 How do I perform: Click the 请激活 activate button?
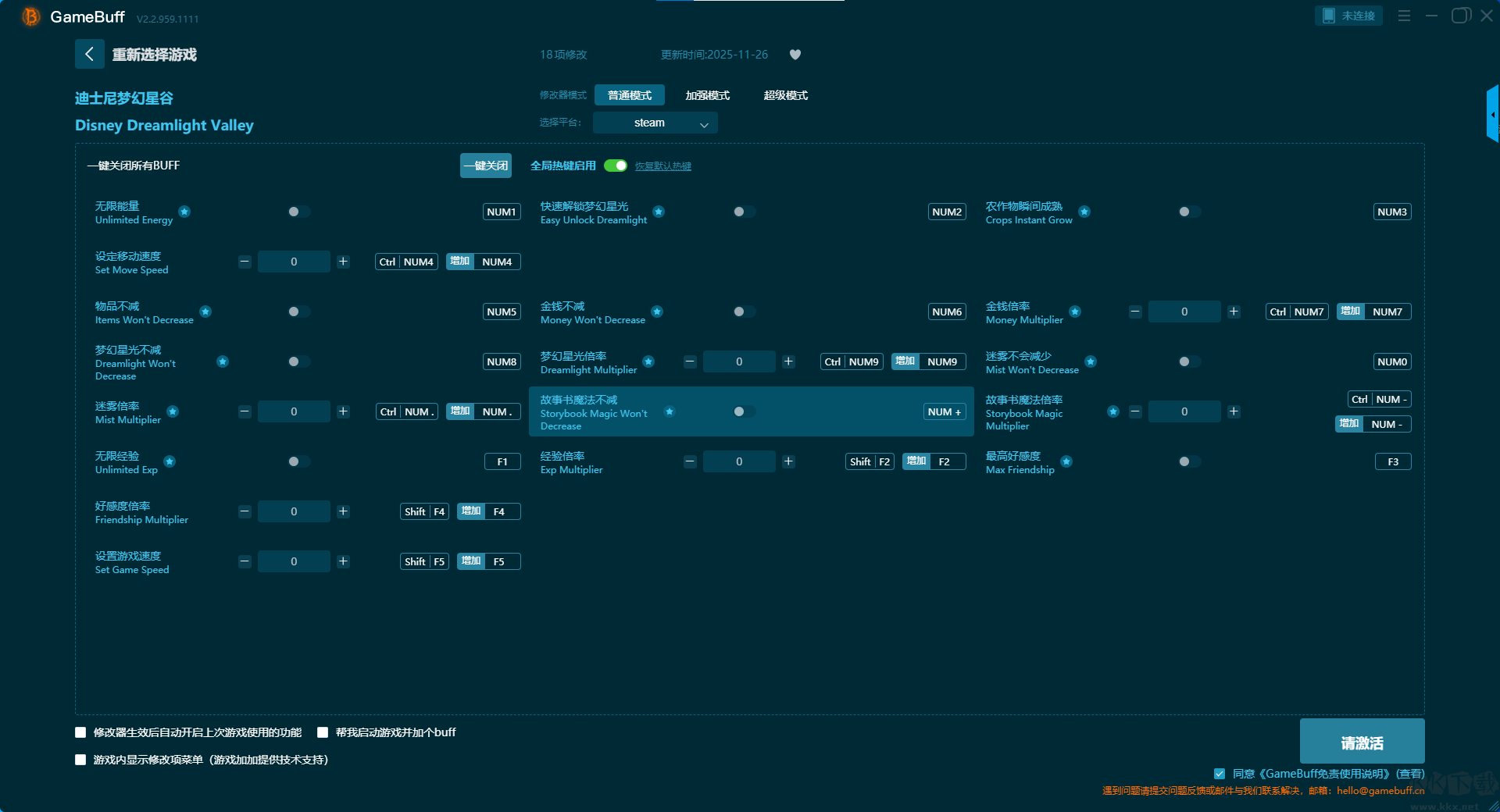[x=1362, y=742]
